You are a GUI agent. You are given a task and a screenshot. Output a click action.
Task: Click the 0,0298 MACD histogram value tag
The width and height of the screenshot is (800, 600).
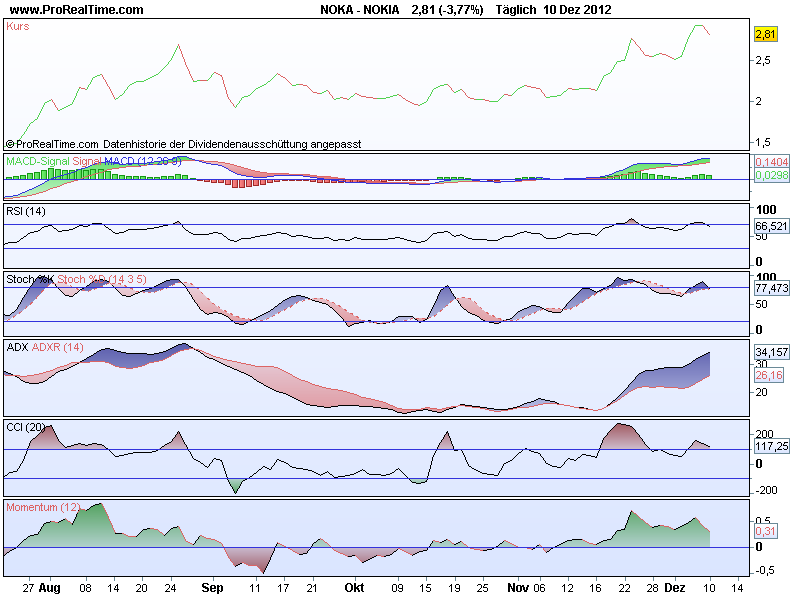click(772, 175)
